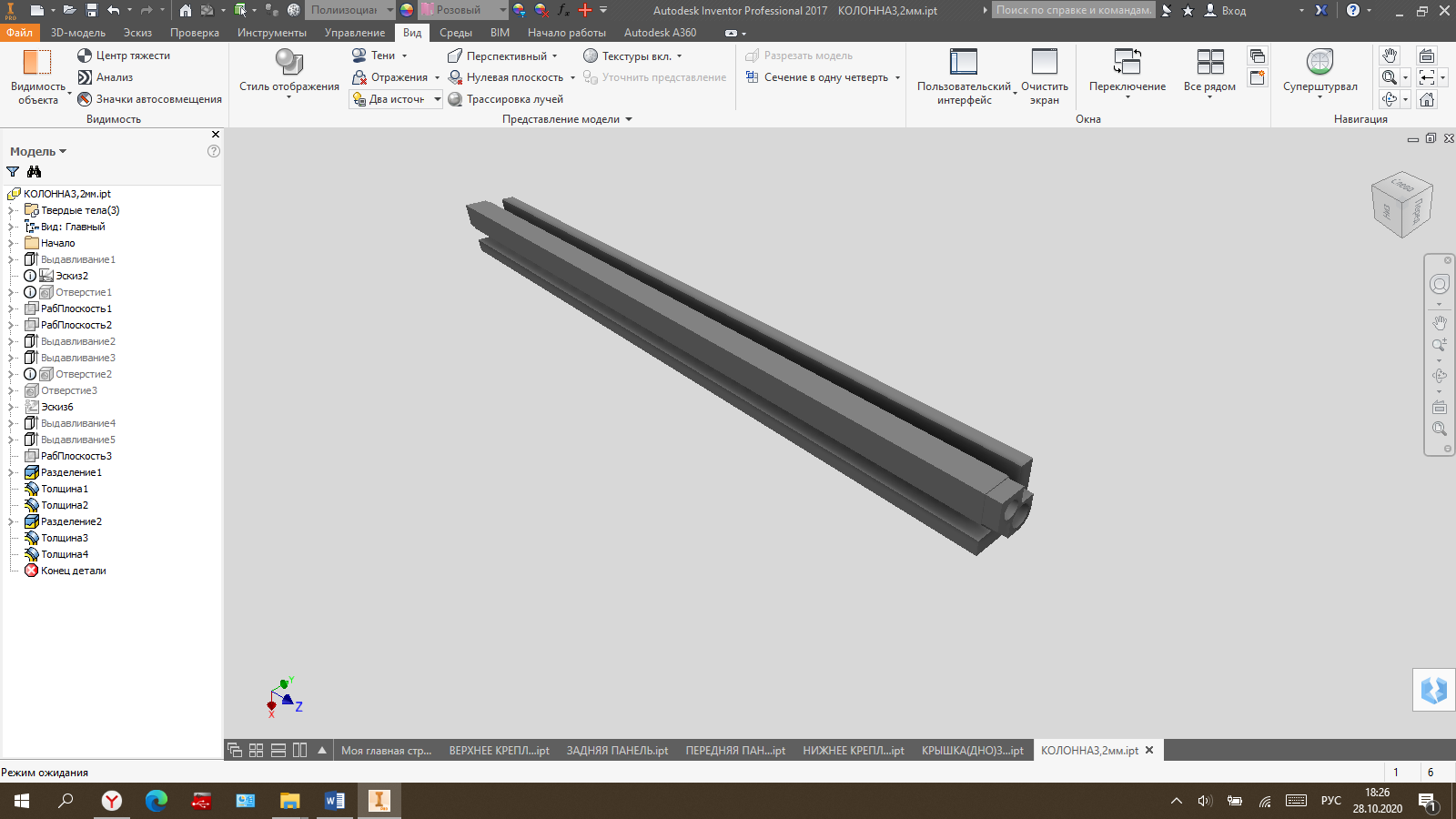Switch to the ЗАДНЯЯ ПАНЕЛЬ.ipt document tab

pos(617,751)
